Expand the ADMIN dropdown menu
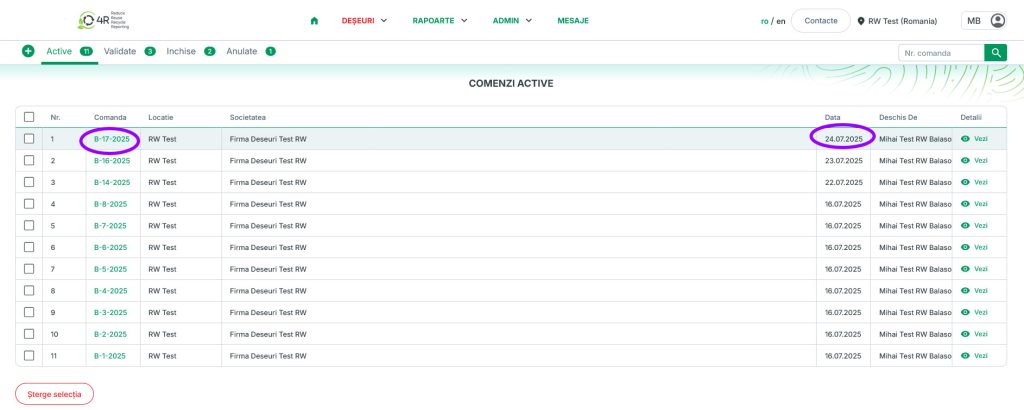The width and height of the screenshot is (1024, 410). click(x=512, y=21)
